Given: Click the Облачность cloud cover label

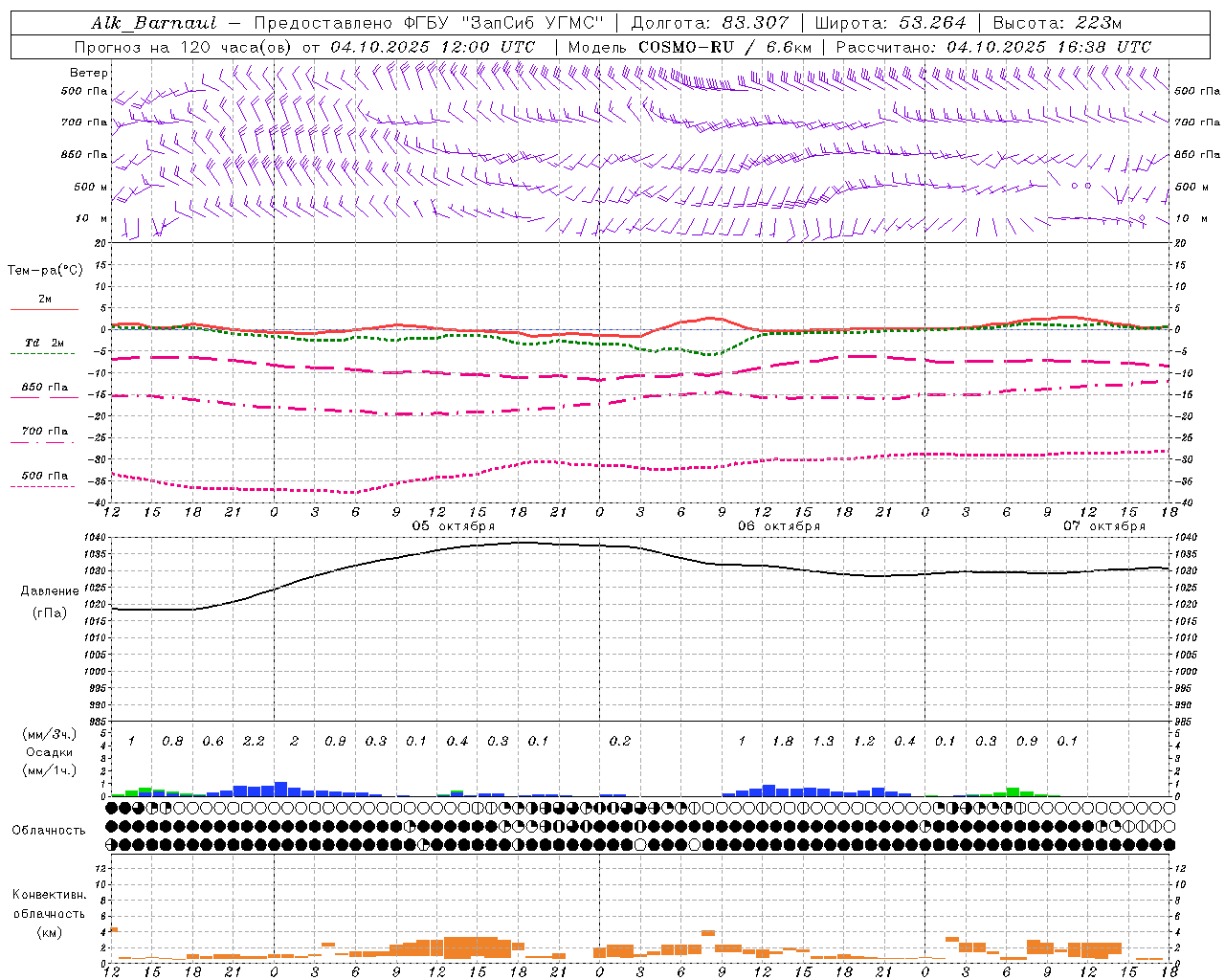Looking at the screenshot, I should point(49,831).
